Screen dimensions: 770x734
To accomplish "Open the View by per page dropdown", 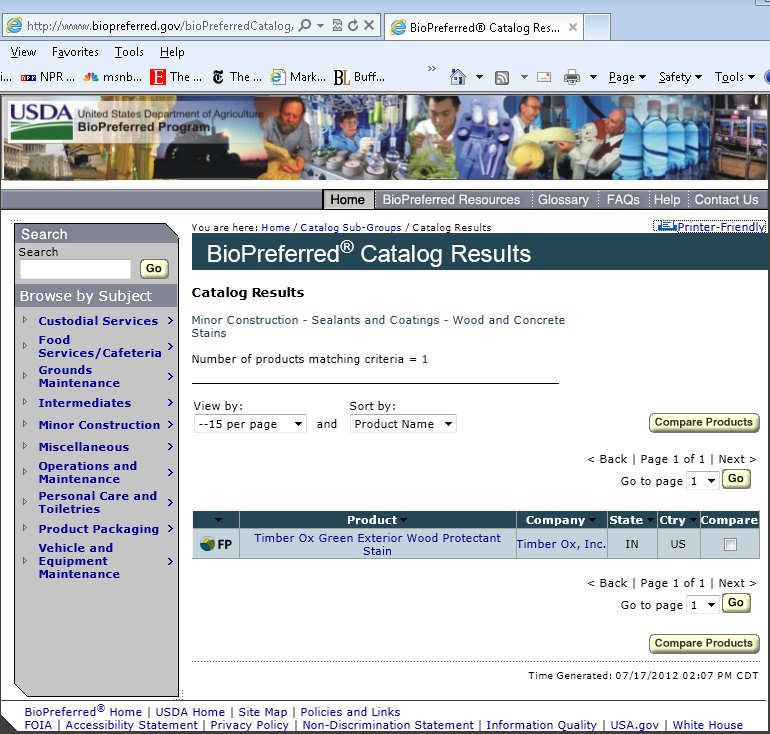I will pyautogui.click(x=250, y=424).
